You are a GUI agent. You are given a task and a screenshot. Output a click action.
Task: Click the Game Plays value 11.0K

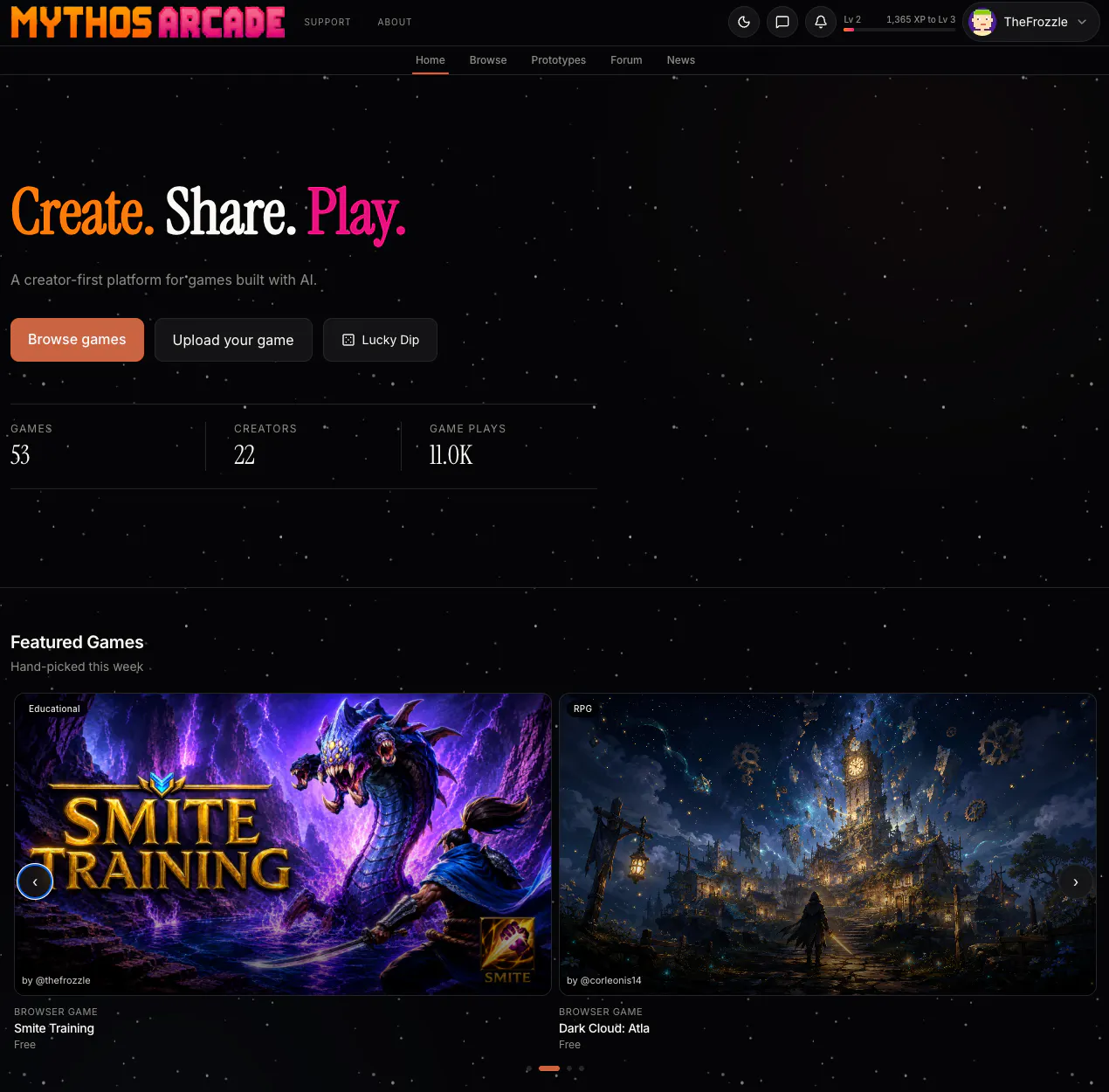pyautogui.click(x=451, y=455)
